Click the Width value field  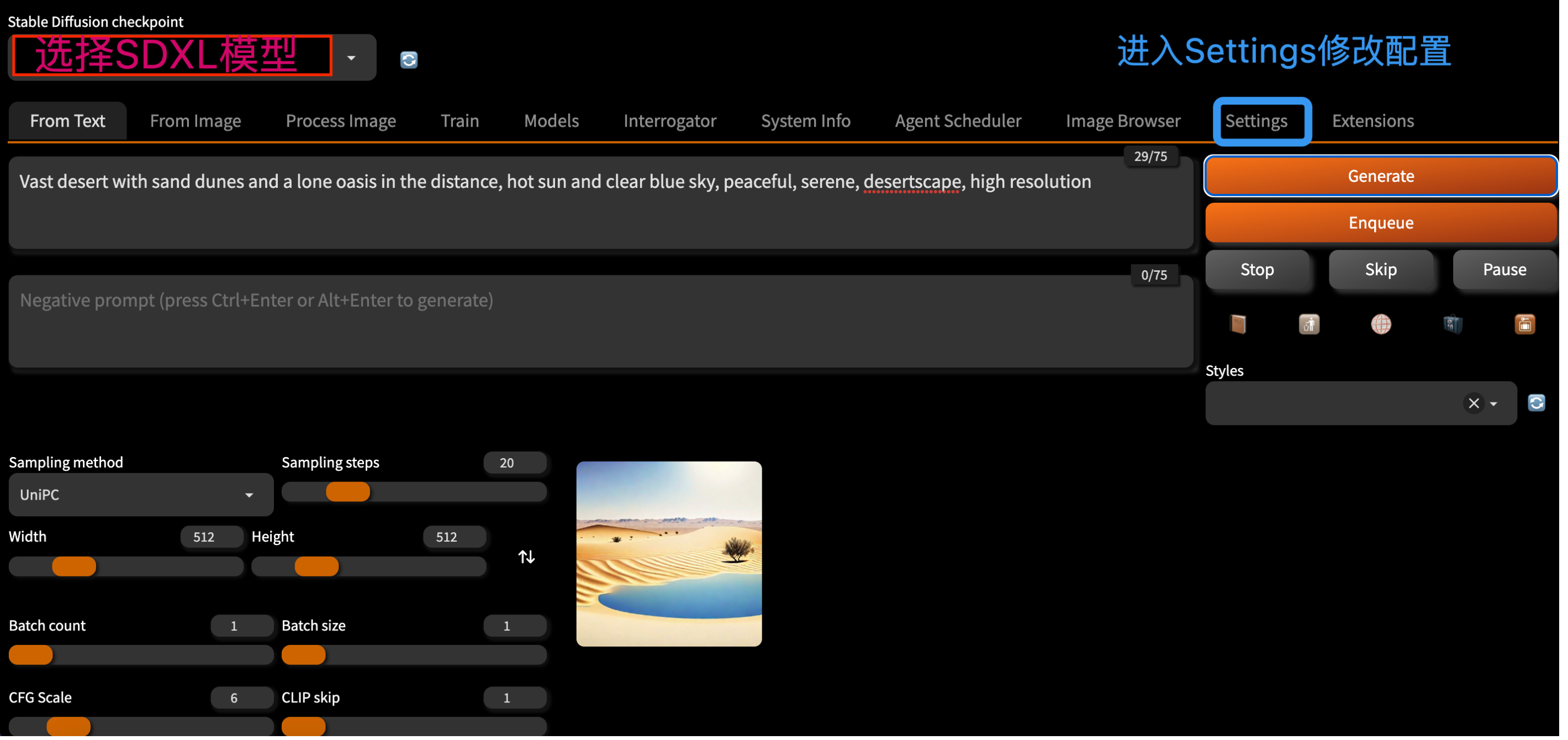(x=211, y=537)
